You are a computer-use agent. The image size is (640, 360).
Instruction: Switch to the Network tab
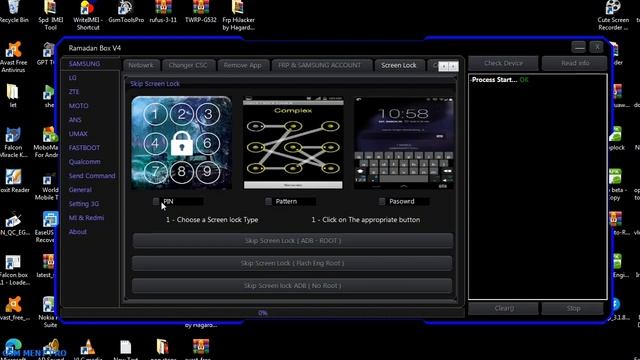[x=141, y=65]
